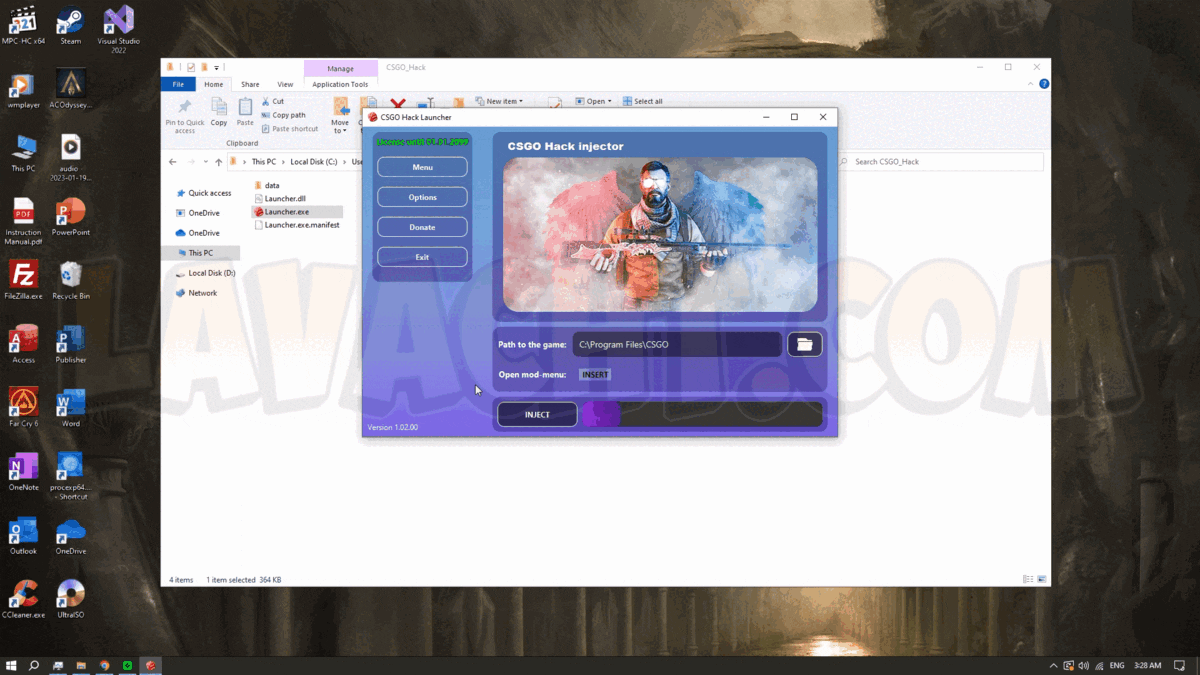
Task: Browse for game folder with the folder icon
Action: click(804, 344)
